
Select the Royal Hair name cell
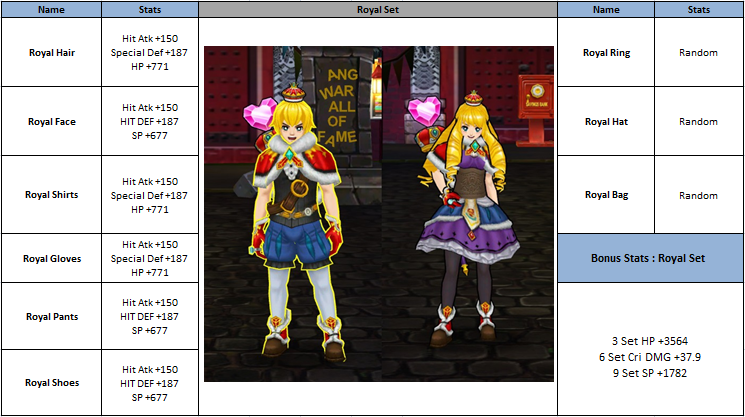point(52,52)
